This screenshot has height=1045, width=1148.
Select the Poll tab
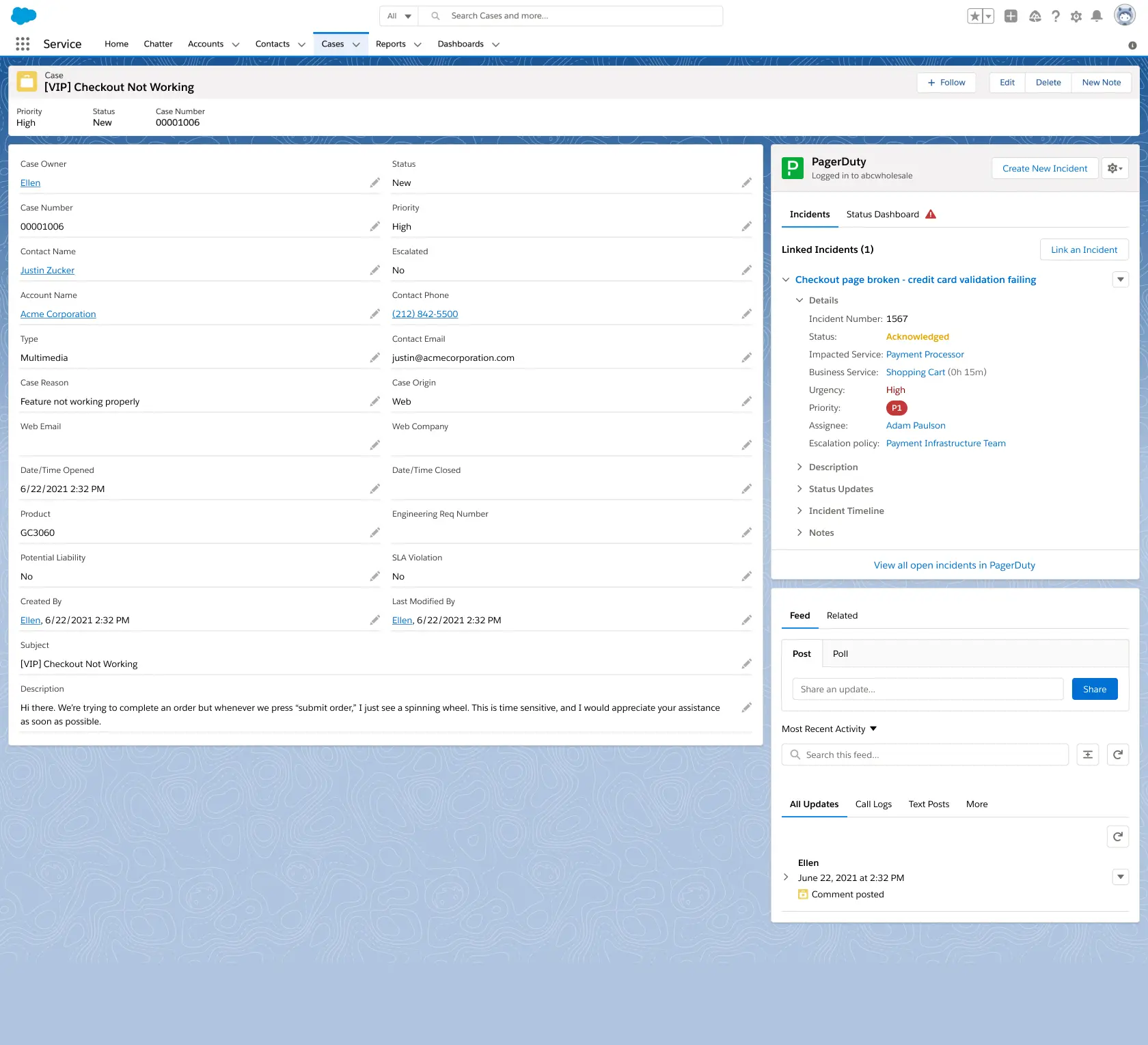tap(840, 653)
